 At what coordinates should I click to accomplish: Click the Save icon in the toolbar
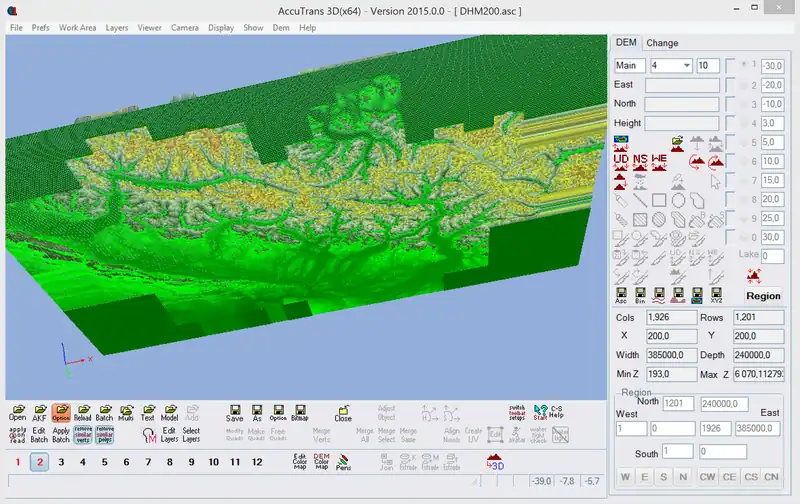tap(234, 412)
